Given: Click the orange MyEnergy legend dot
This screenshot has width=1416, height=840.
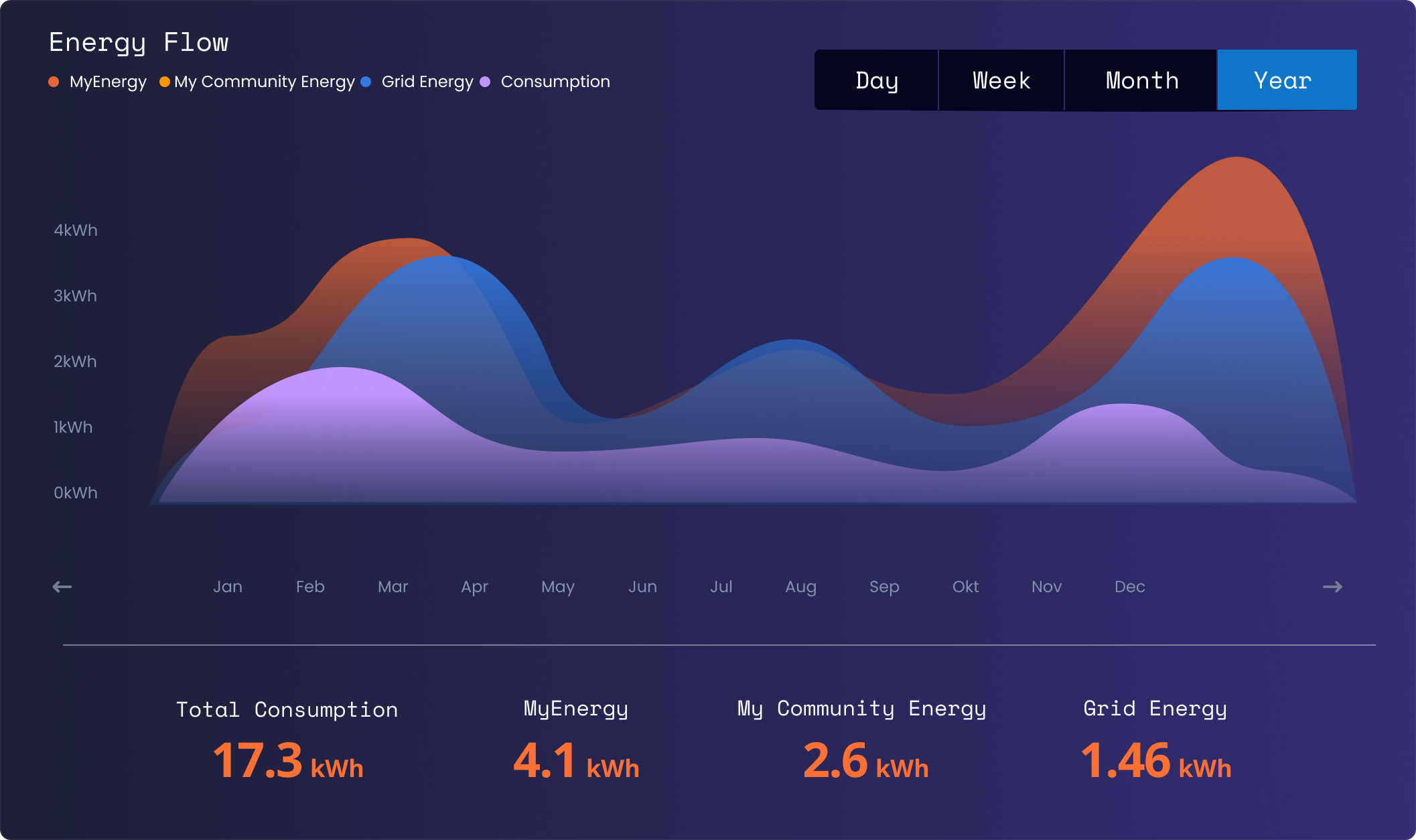Looking at the screenshot, I should tap(54, 82).
